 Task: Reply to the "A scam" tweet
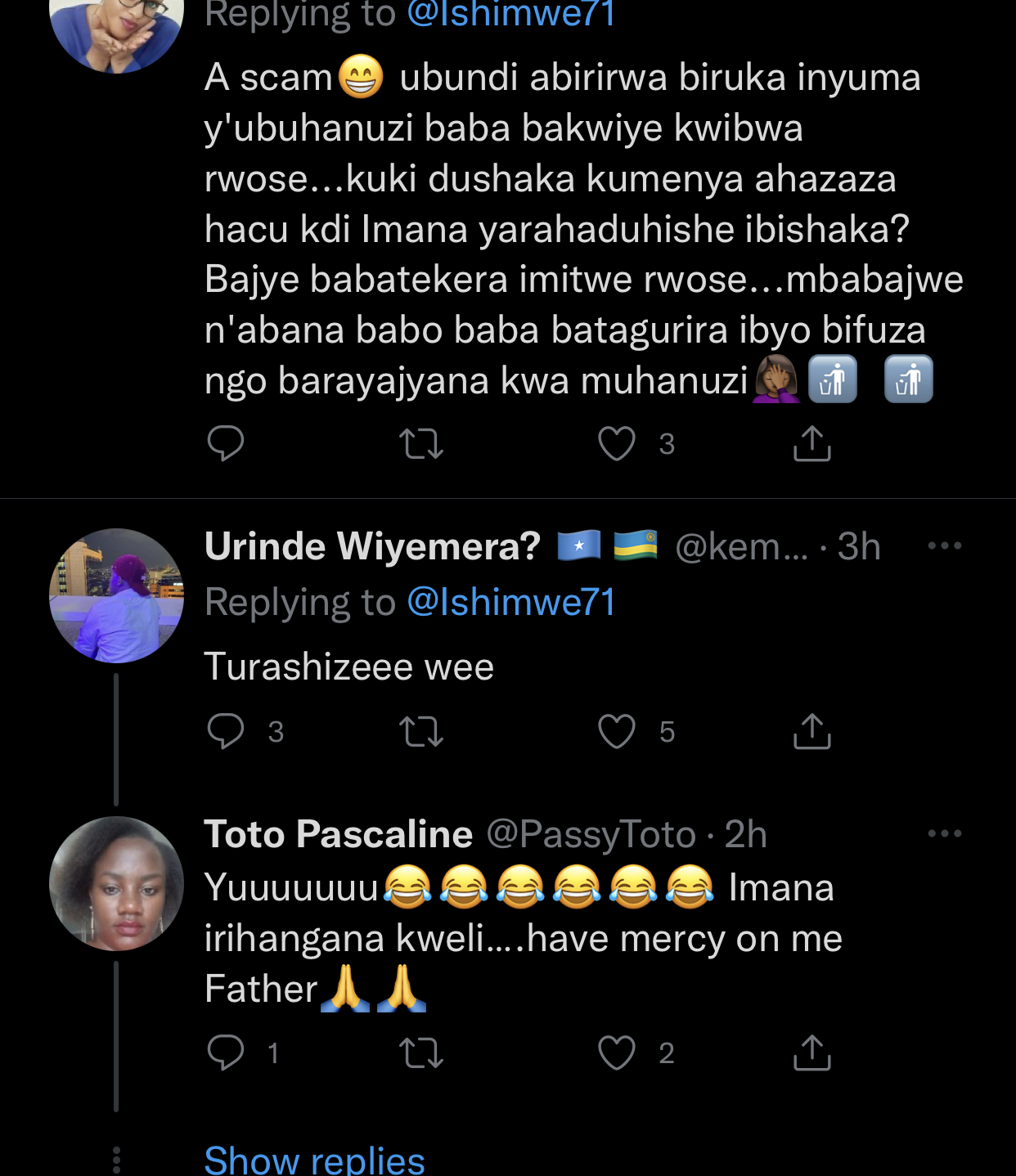tap(226, 443)
